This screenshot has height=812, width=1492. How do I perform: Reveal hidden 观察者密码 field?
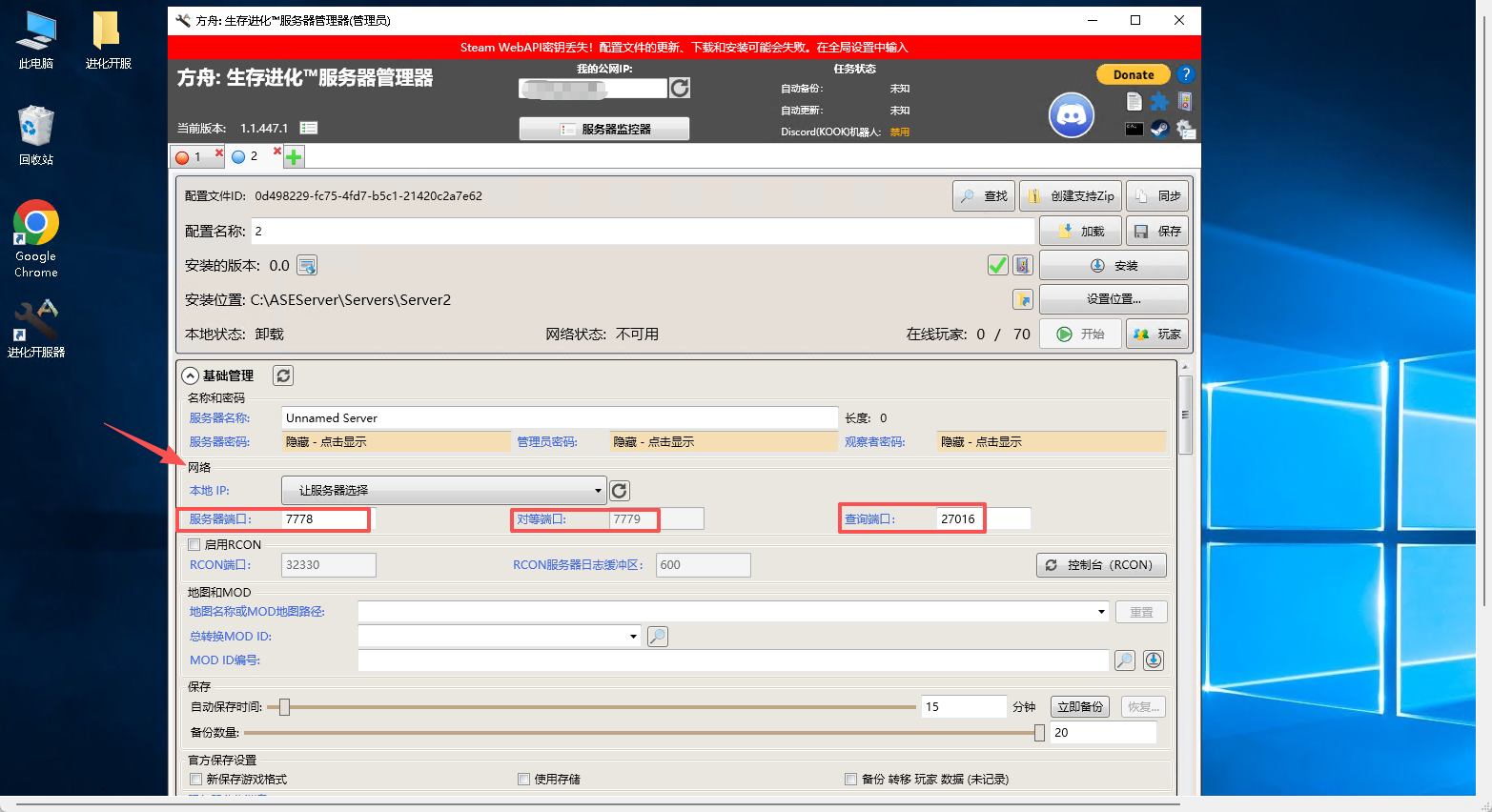1052,441
